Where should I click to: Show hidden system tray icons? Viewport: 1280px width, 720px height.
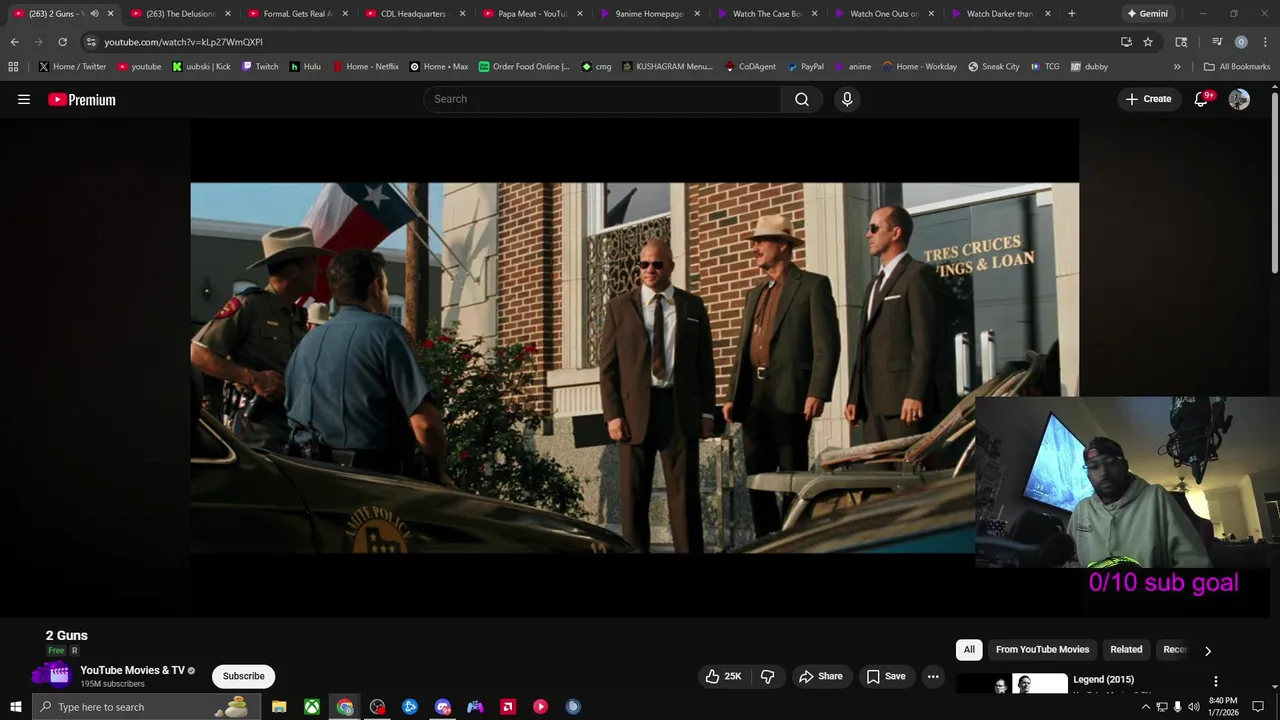pyautogui.click(x=1145, y=707)
